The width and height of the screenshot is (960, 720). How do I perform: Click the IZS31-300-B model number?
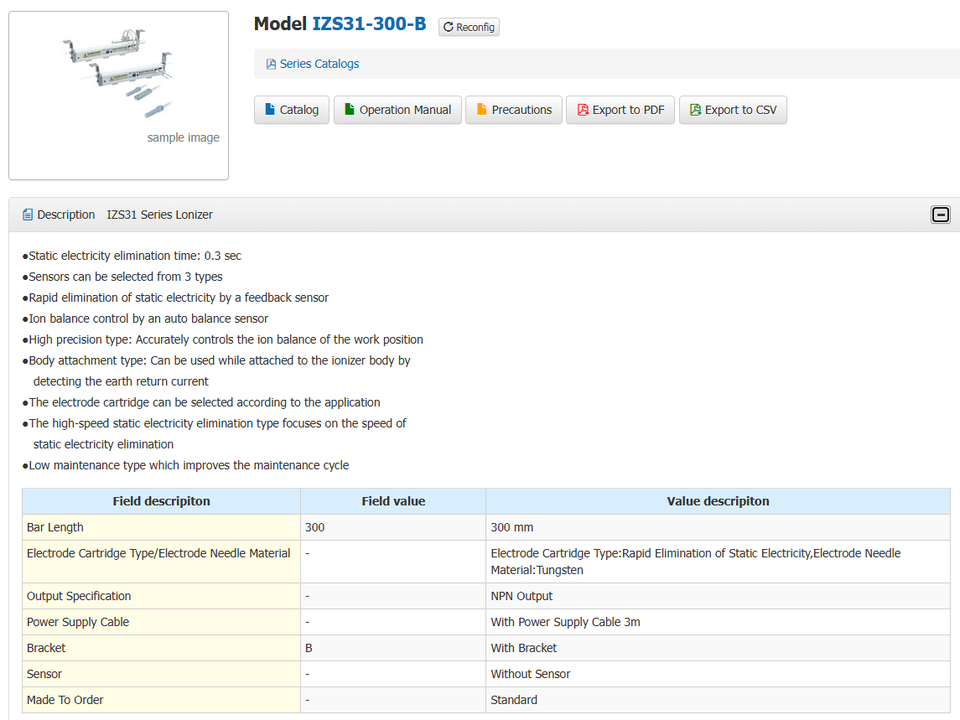pyautogui.click(x=369, y=24)
